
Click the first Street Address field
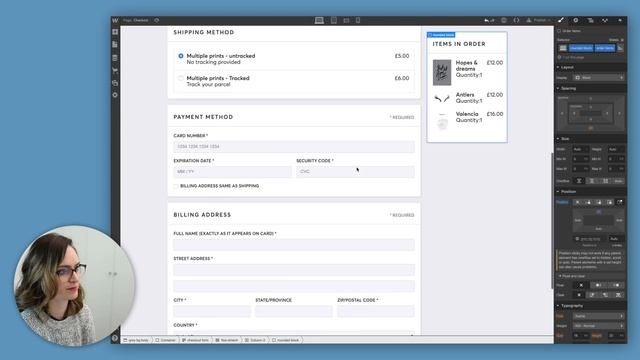[294, 270]
